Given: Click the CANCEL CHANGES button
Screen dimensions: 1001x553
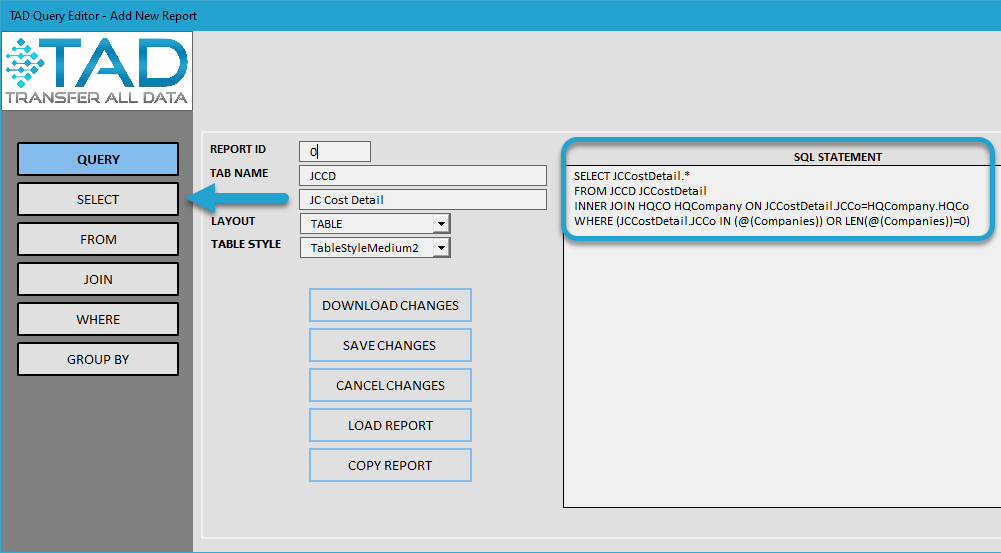Looking at the screenshot, I should pos(390,385).
